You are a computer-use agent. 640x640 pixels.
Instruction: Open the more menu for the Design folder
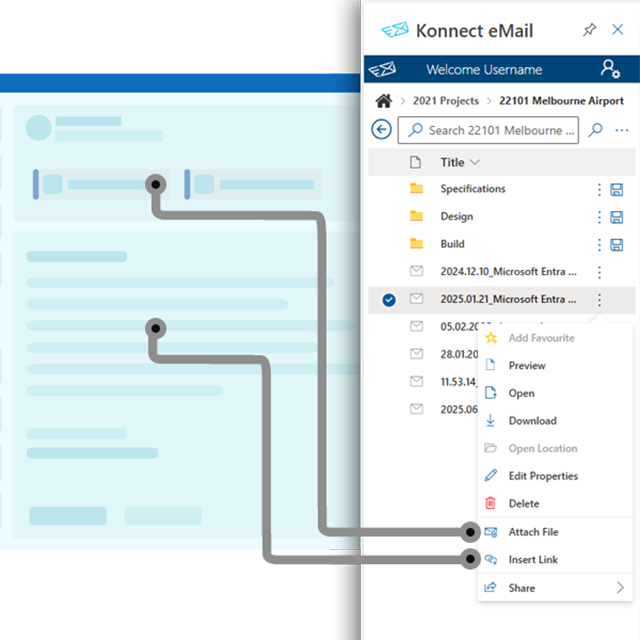(599, 217)
